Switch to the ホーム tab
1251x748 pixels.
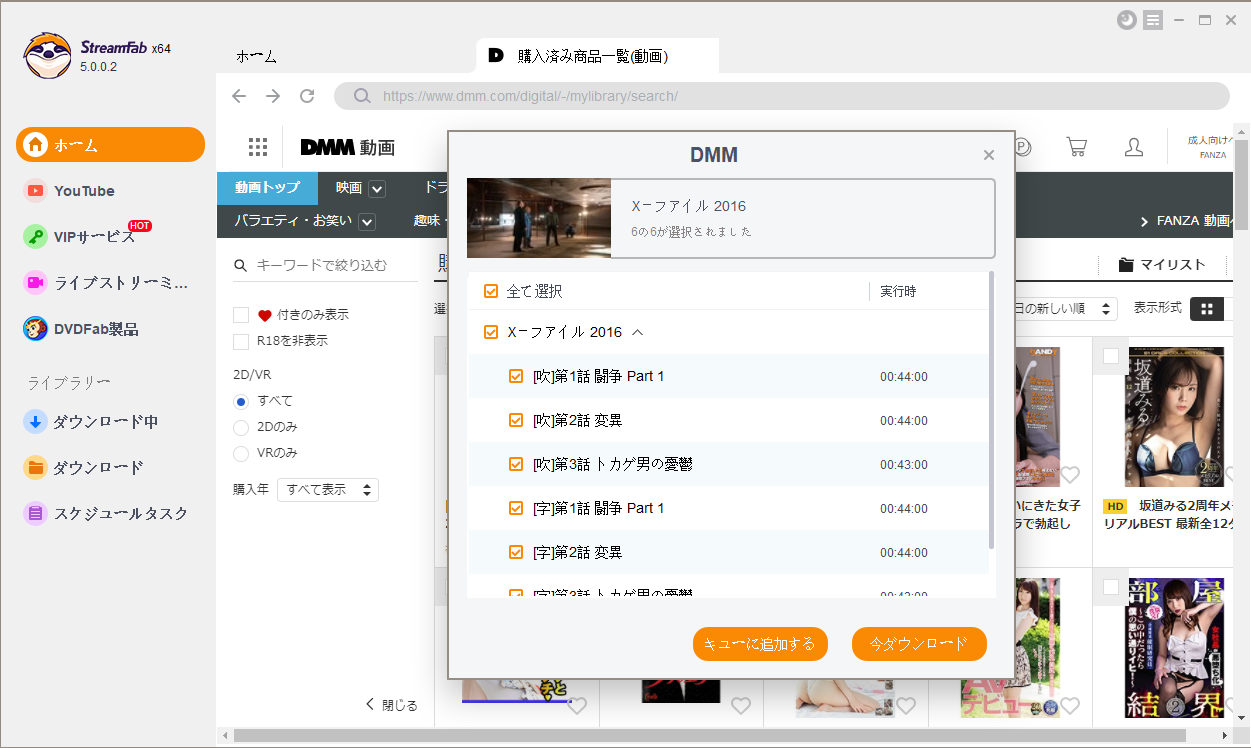pos(256,57)
